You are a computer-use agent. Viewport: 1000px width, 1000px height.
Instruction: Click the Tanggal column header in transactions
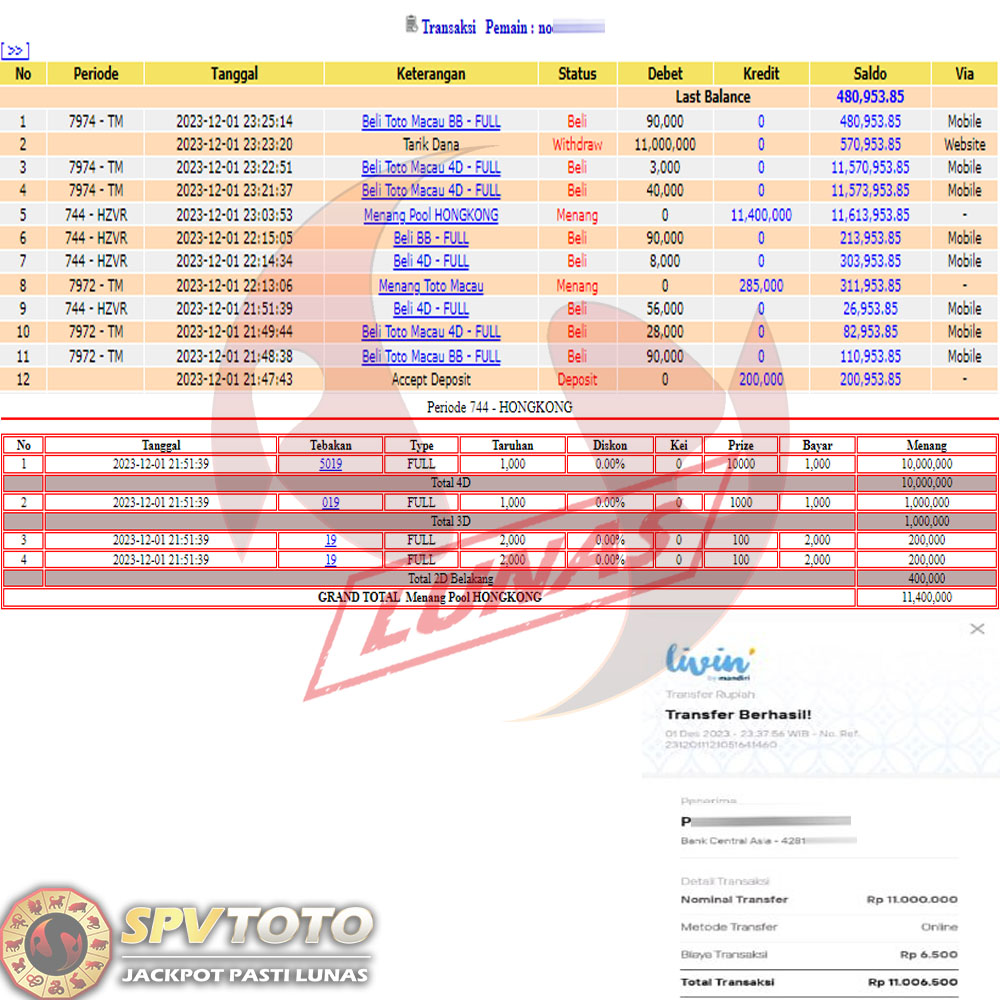234,73
